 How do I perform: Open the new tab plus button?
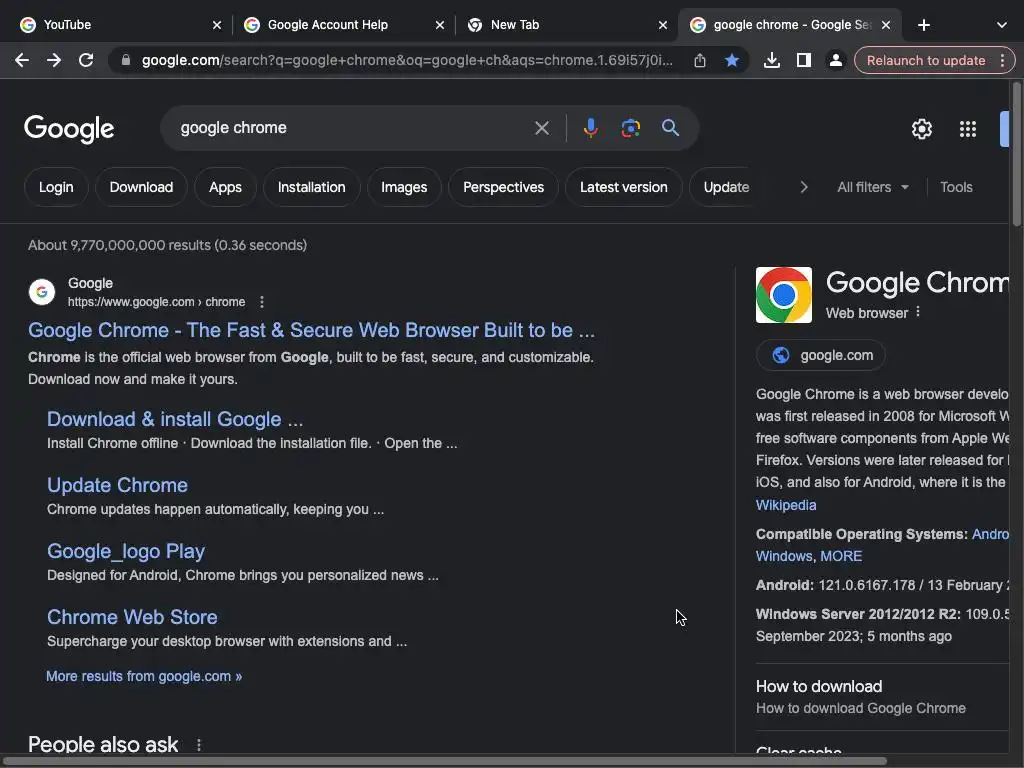click(x=923, y=25)
